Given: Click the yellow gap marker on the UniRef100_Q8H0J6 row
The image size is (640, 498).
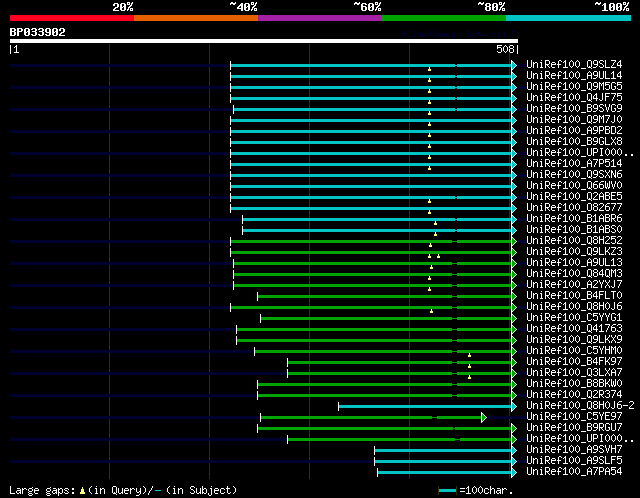Looking at the screenshot, I should tap(431, 311).
